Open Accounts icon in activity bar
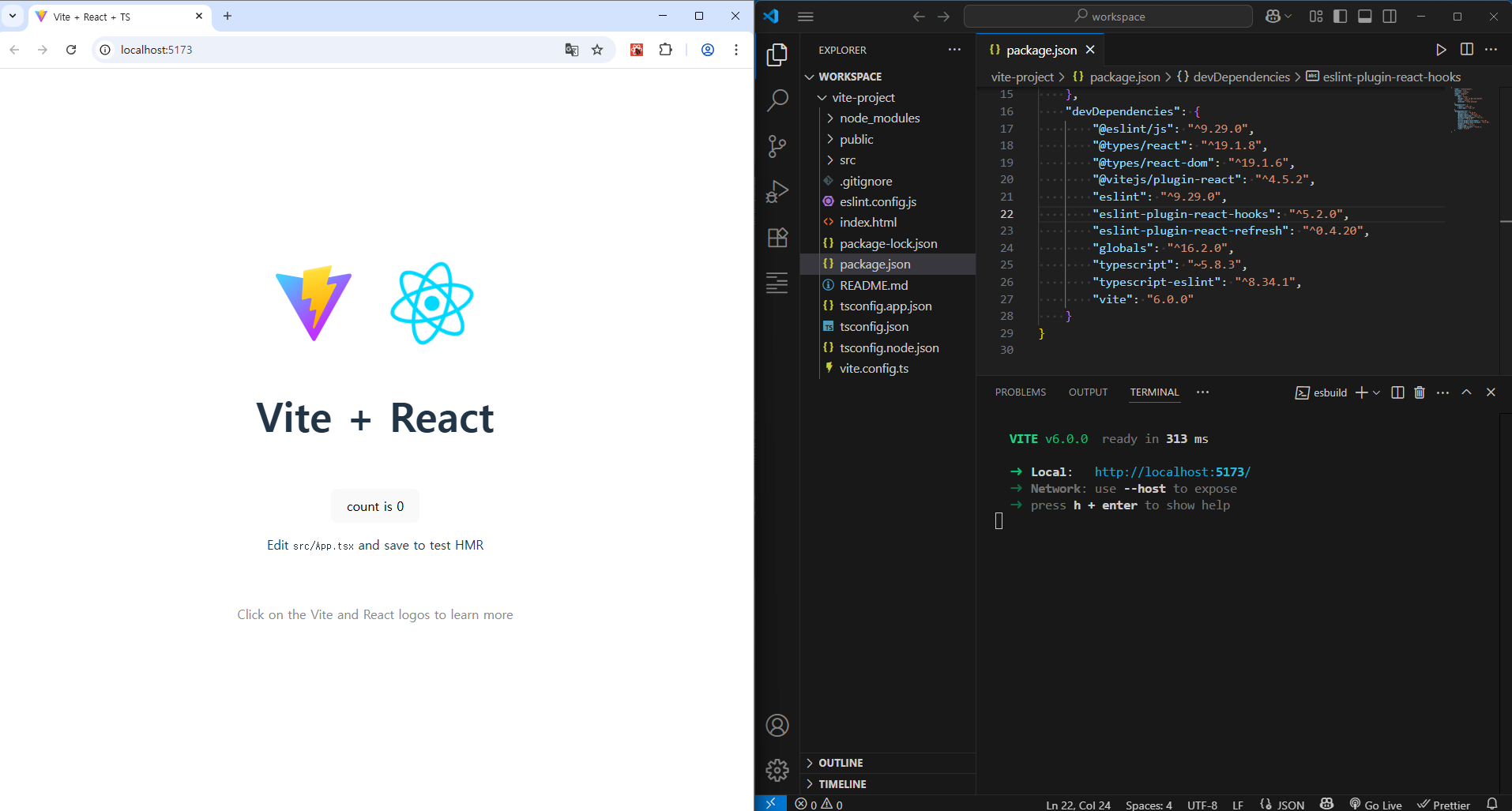The width and height of the screenshot is (1512, 811). 777,725
